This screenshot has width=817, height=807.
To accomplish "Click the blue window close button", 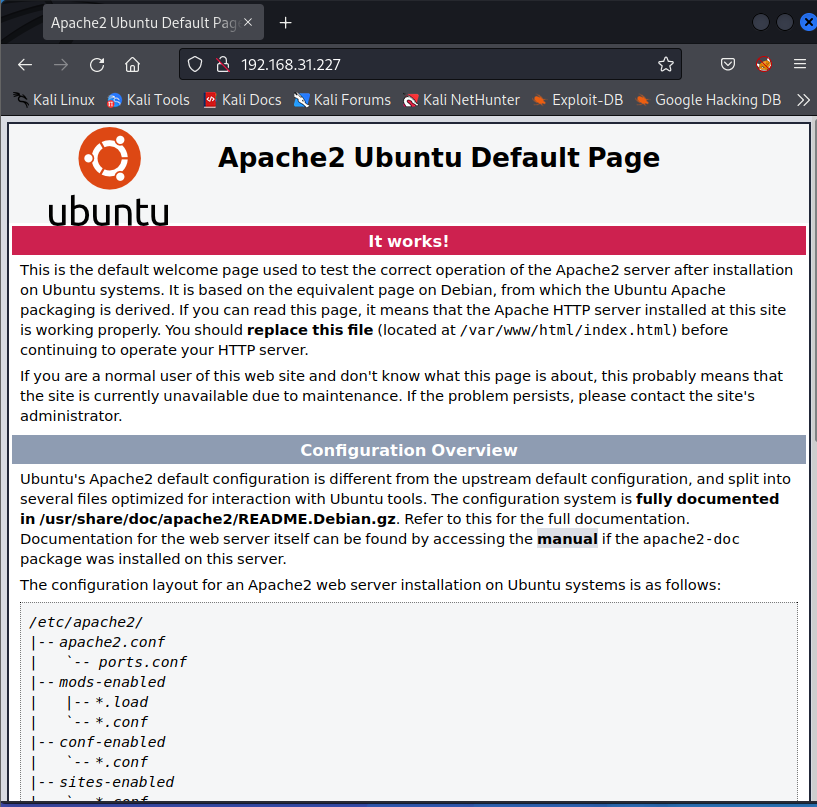I will click(x=809, y=22).
